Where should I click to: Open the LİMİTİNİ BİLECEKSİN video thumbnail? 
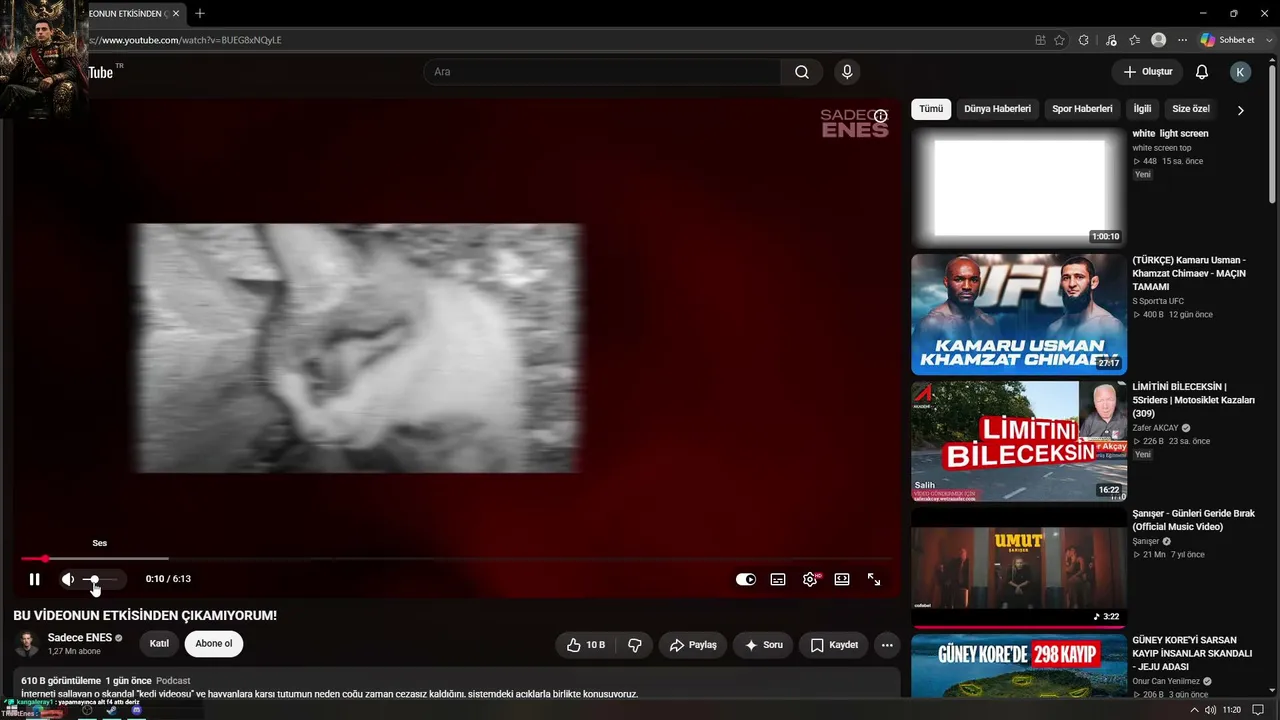click(1018, 441)
